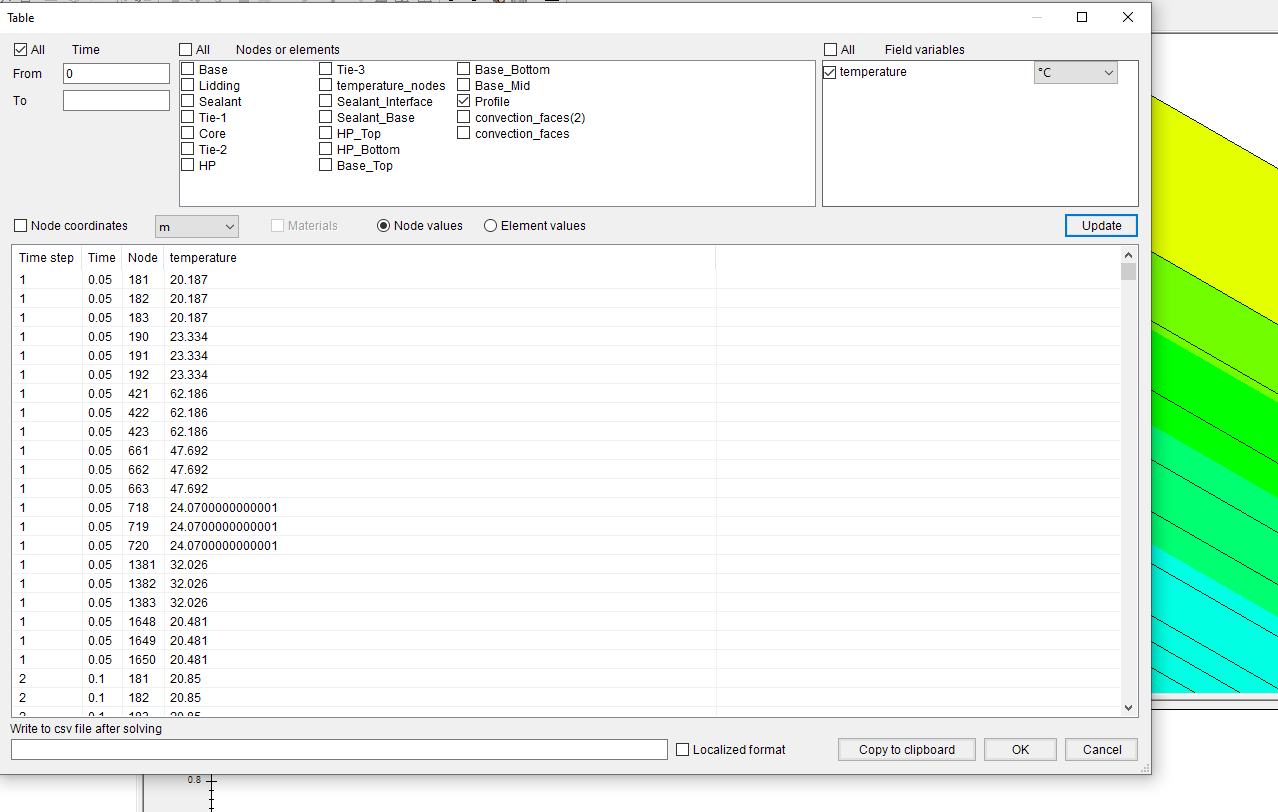Click scrollbar down arrow in results table

(x=1128, y=707)
